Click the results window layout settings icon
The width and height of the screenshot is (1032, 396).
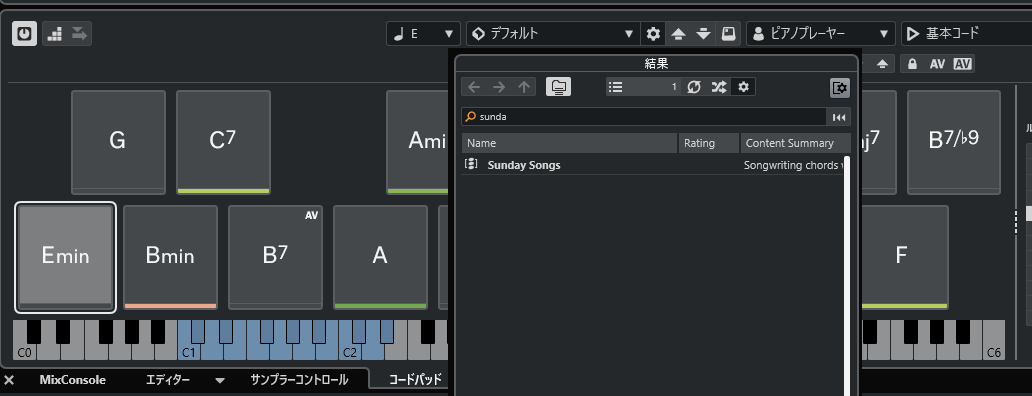840,87
